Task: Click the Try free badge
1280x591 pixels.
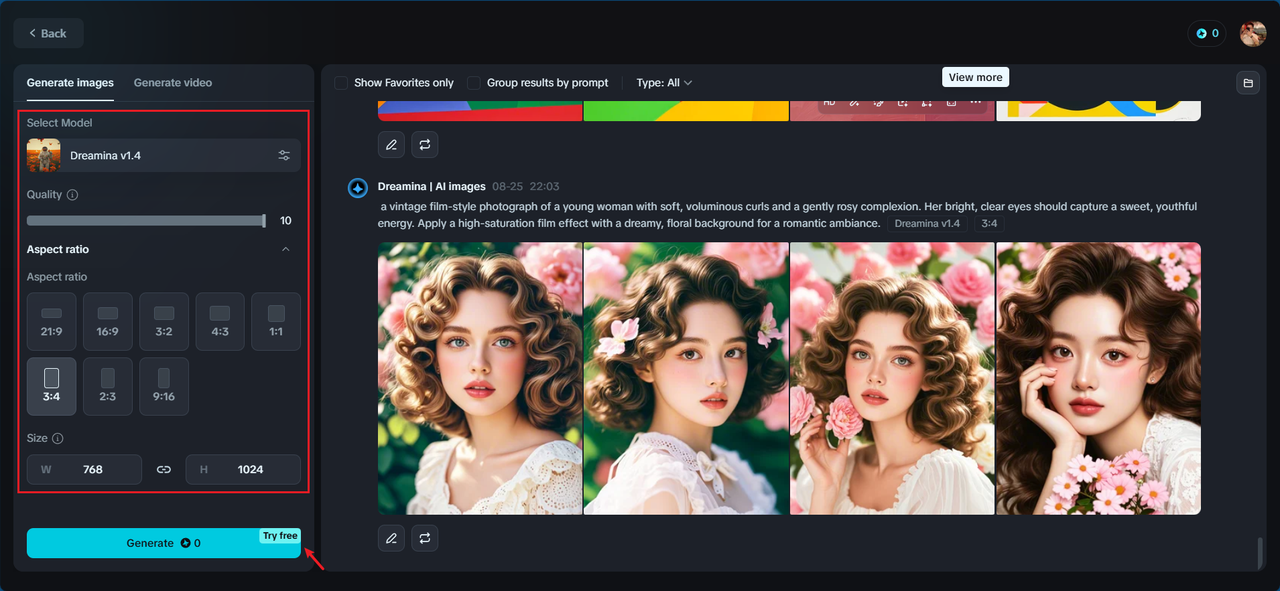Action: (x=280, y=536)
